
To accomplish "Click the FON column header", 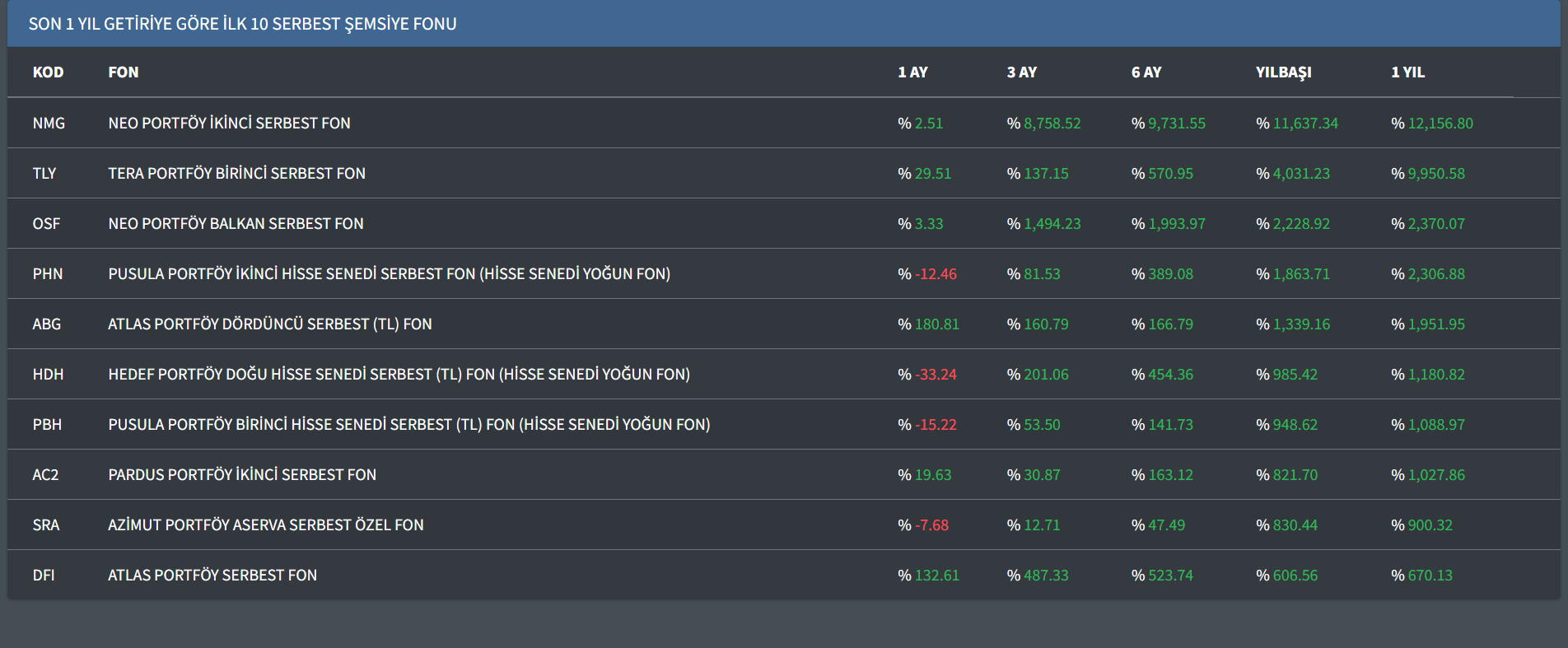I will pos(124,72).
